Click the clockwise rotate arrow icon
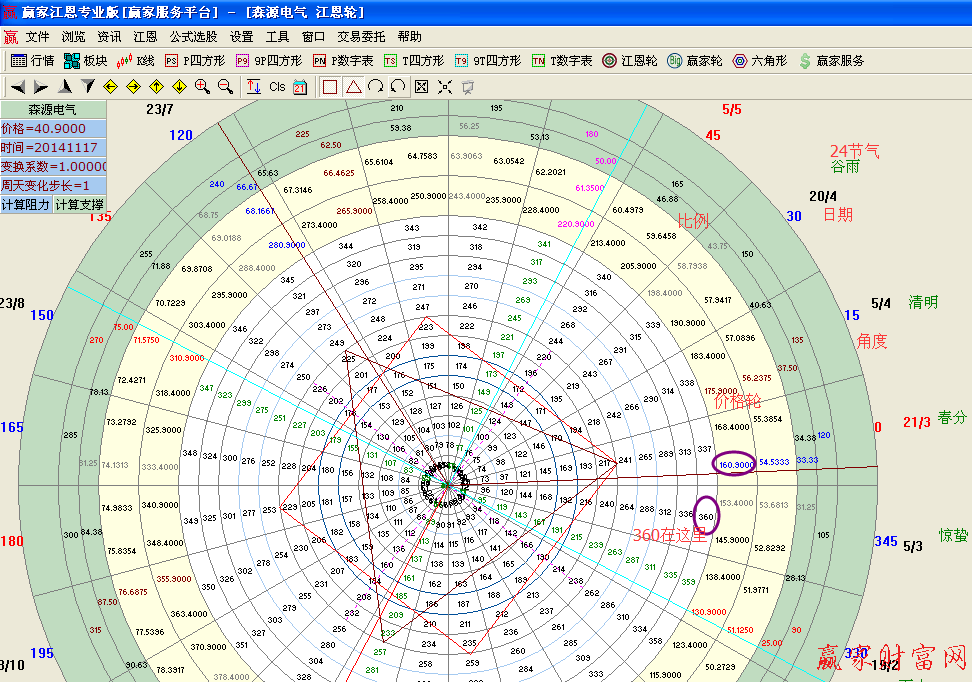The image size is (972, 682). (x=376, y=87)
